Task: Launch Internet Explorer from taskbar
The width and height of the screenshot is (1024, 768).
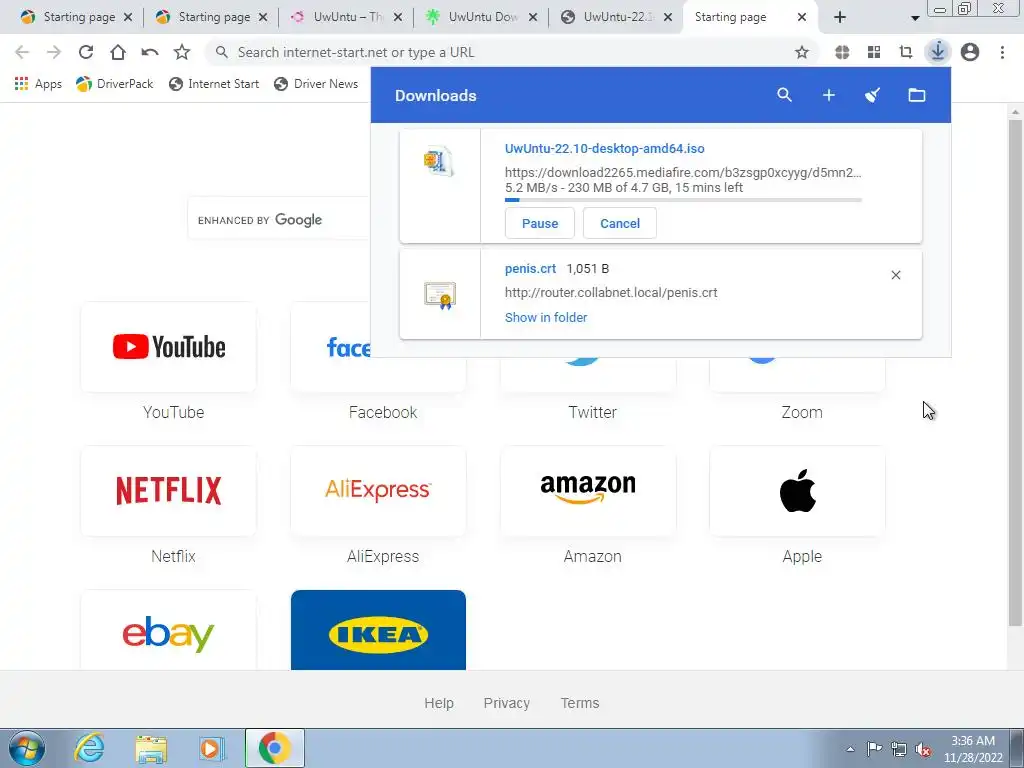Action: (x=89, y=748)
